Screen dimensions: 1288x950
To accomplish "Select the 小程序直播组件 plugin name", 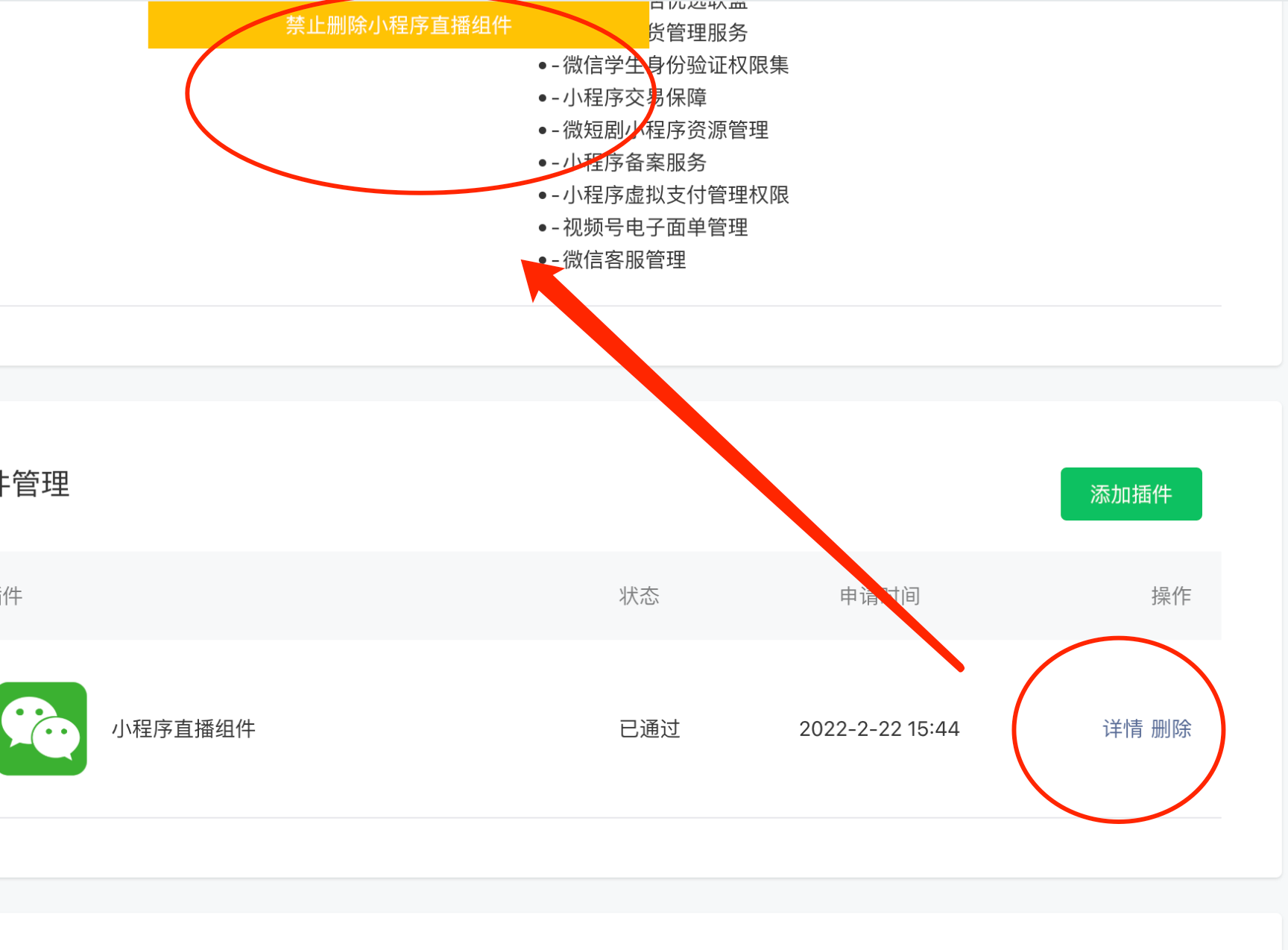I will pyautogui.click(x=183, y=729).
